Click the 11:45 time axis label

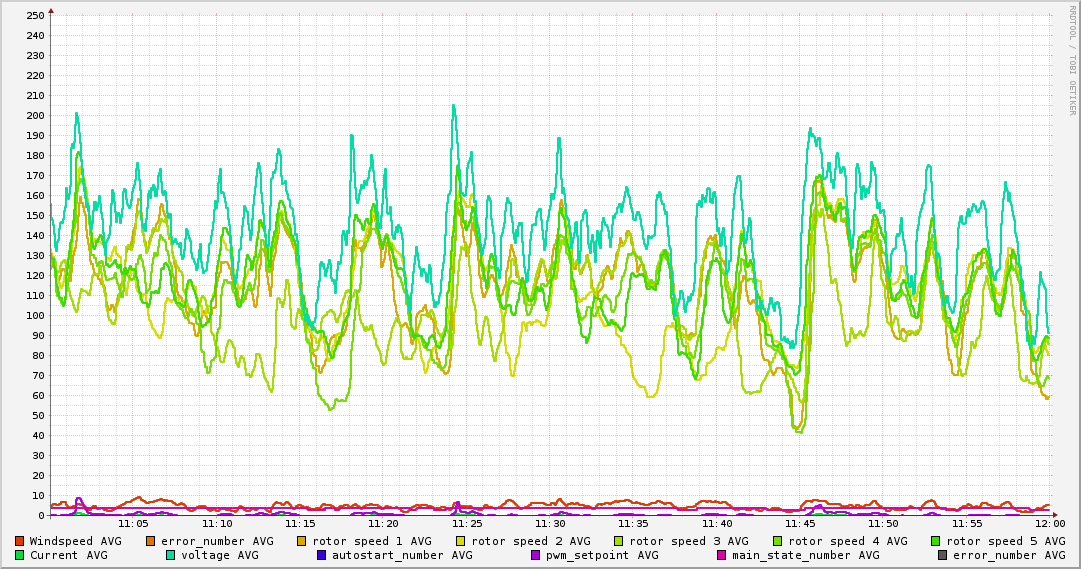coord(800,524)
